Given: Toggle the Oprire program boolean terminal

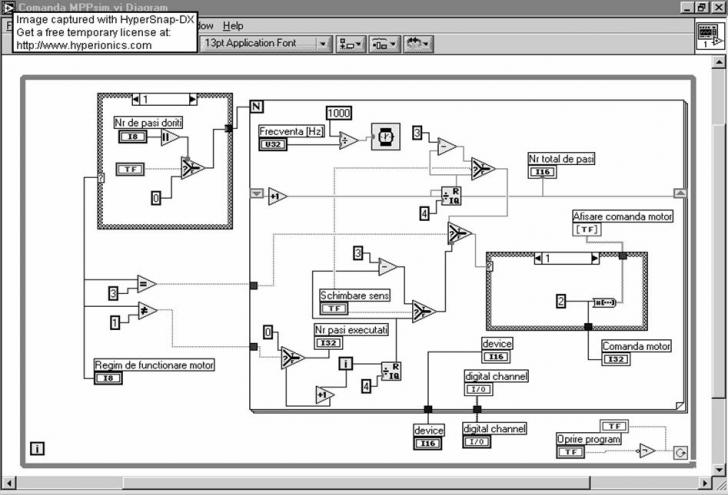Looking at the screenshot, I should click(x=571, y=452).
